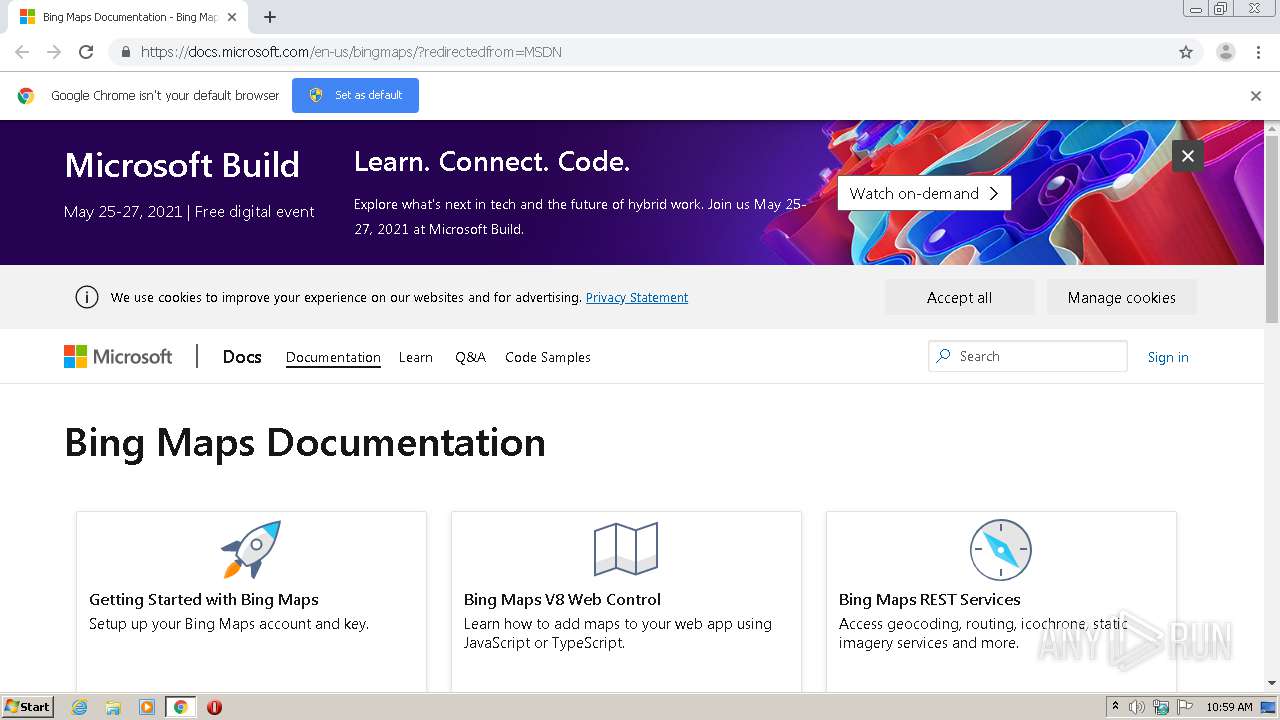This screenshot has height=720, width=1280.
Task: Reload the page with refresh icon
Action: click(x=86, y=52)
